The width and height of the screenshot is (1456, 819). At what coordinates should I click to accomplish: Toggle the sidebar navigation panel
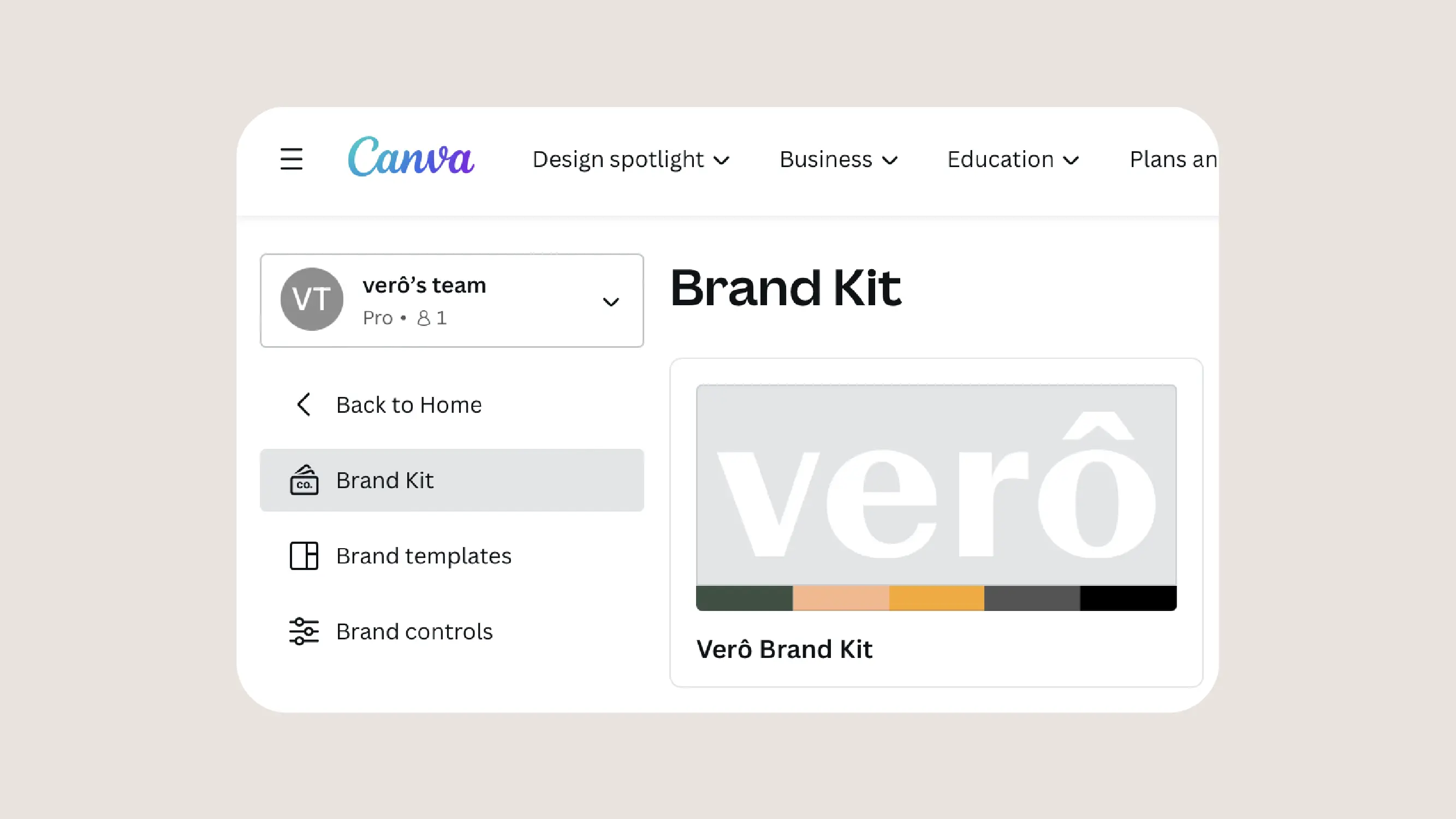(291, 159)
